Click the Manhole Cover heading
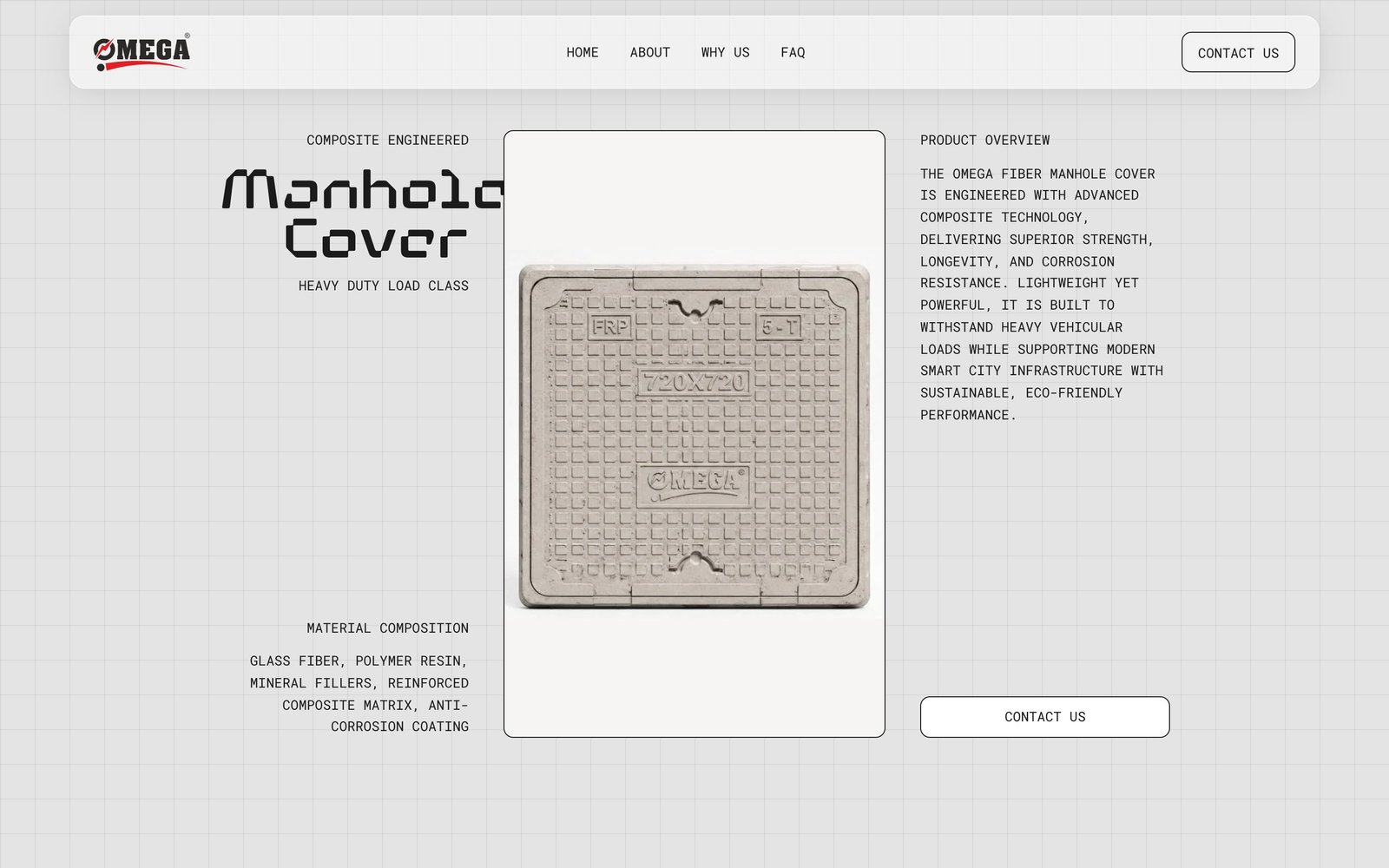The image size is (1389, 868). pyautogui.click(x=363, y=214)
